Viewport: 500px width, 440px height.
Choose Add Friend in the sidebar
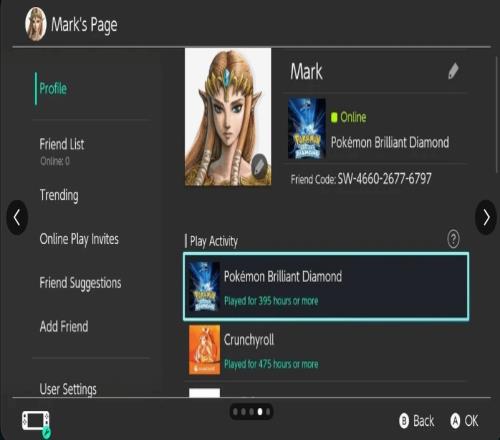pos(64,326)
